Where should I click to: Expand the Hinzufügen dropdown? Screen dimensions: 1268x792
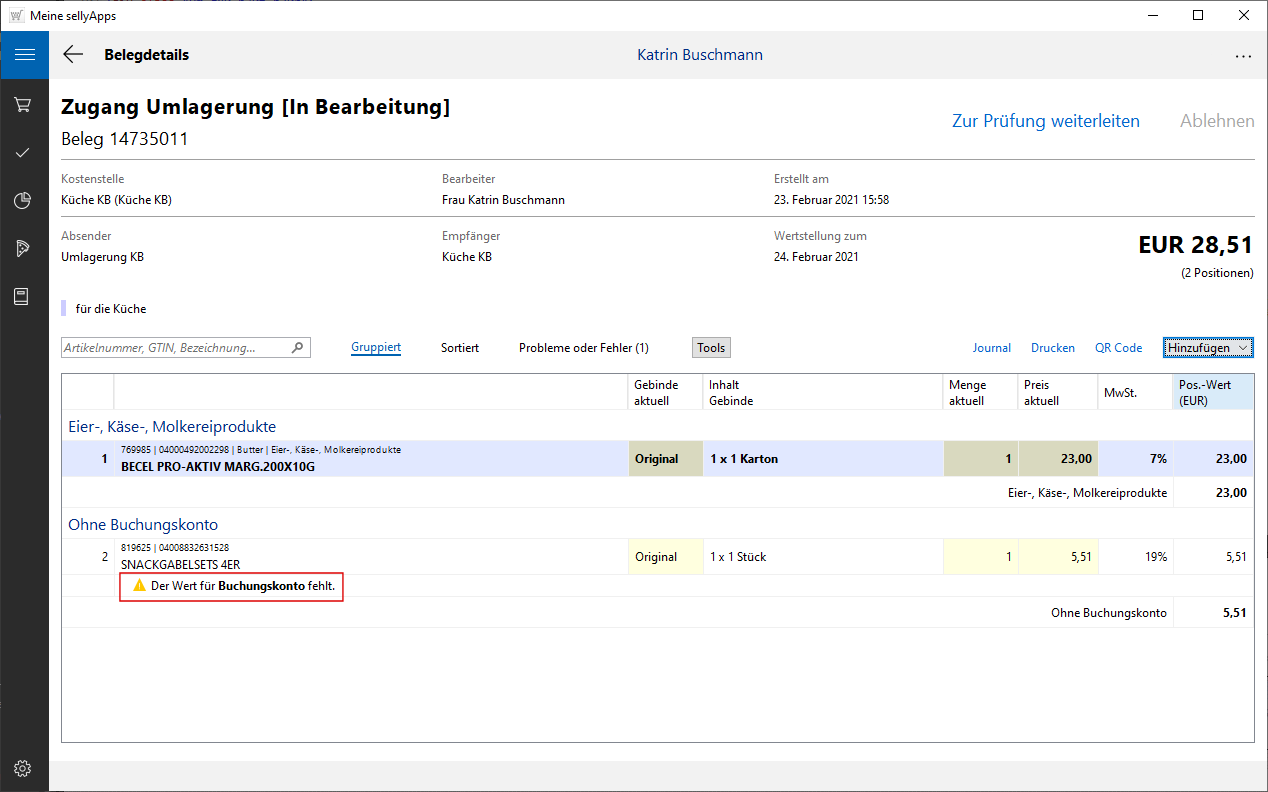(1208, 348)
